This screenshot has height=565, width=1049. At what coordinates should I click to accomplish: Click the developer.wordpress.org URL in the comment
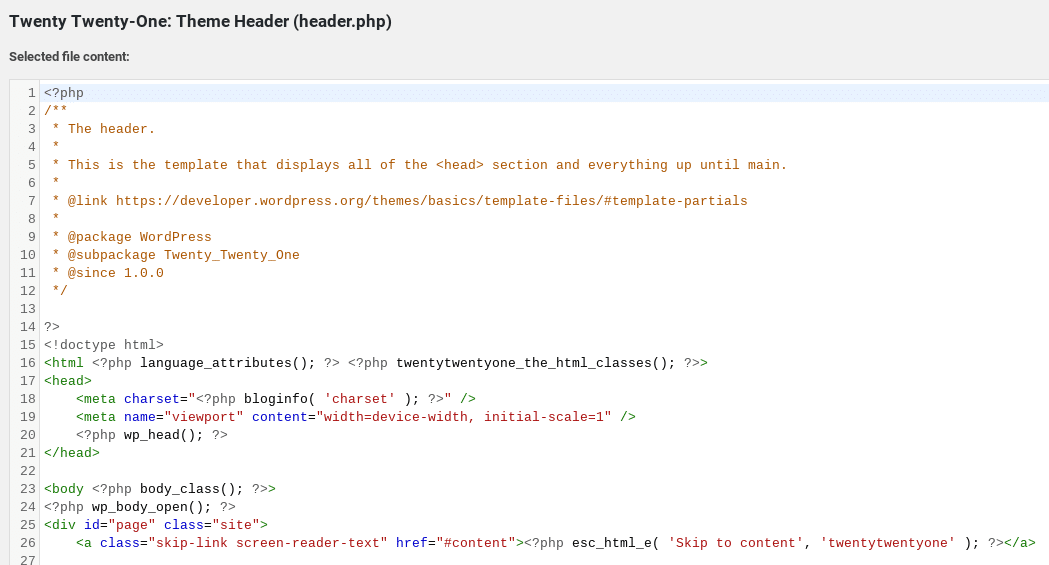(431, 201)
